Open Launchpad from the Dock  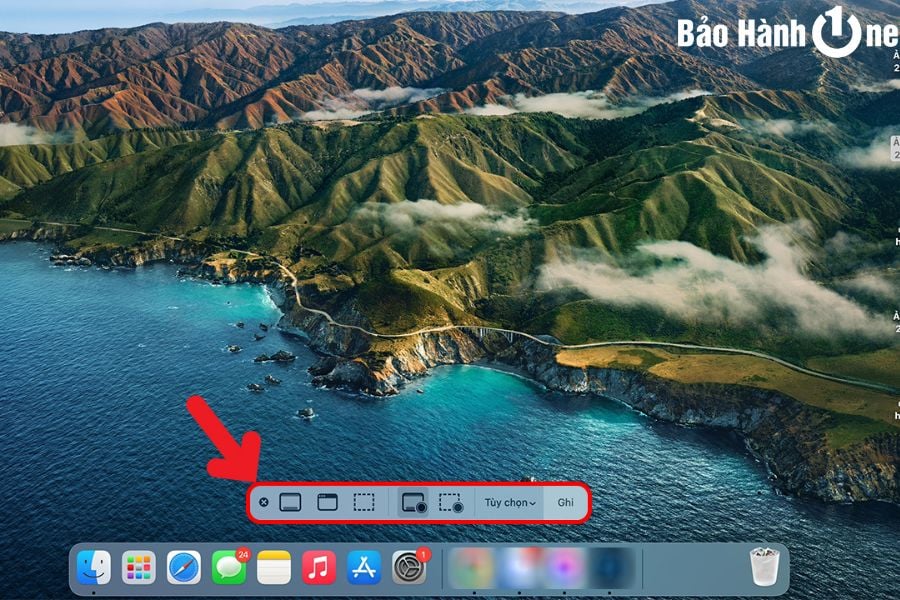[139, 568]
